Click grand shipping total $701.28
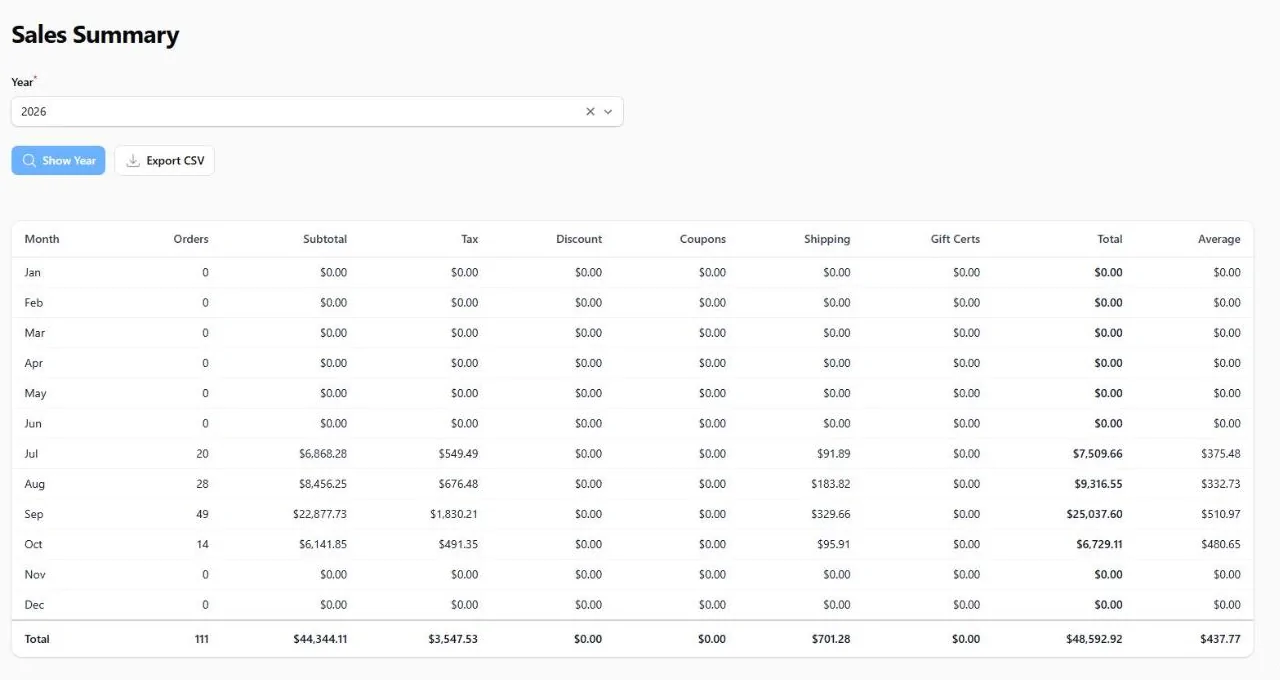 (x=831, y=639)
